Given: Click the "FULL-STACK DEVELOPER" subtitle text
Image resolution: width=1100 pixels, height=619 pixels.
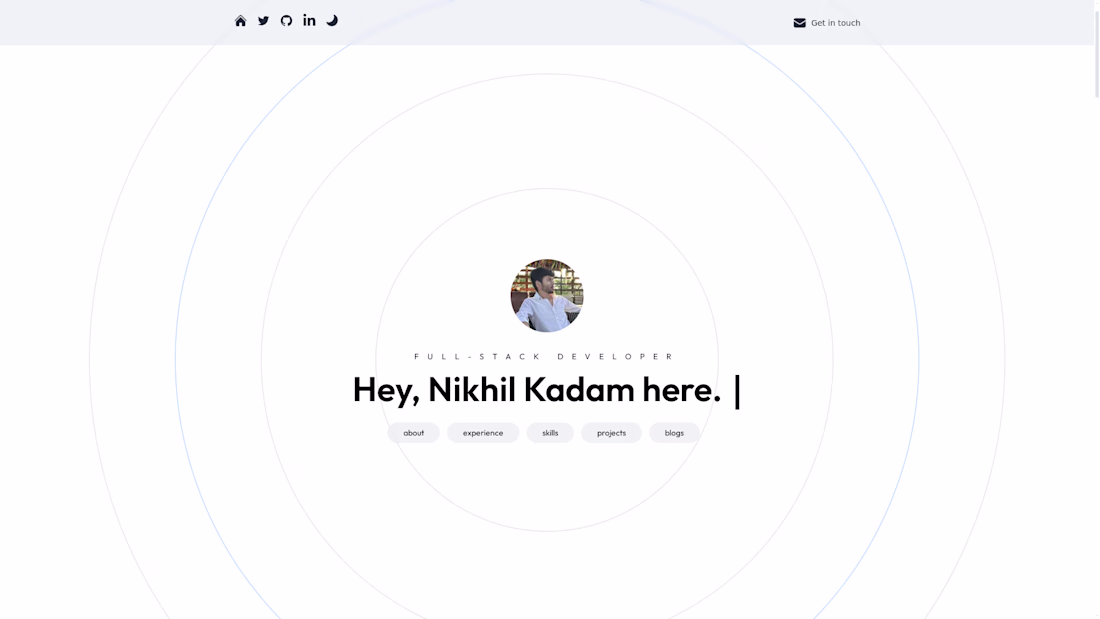Looking at the screenshot, I should pos(546,357).
